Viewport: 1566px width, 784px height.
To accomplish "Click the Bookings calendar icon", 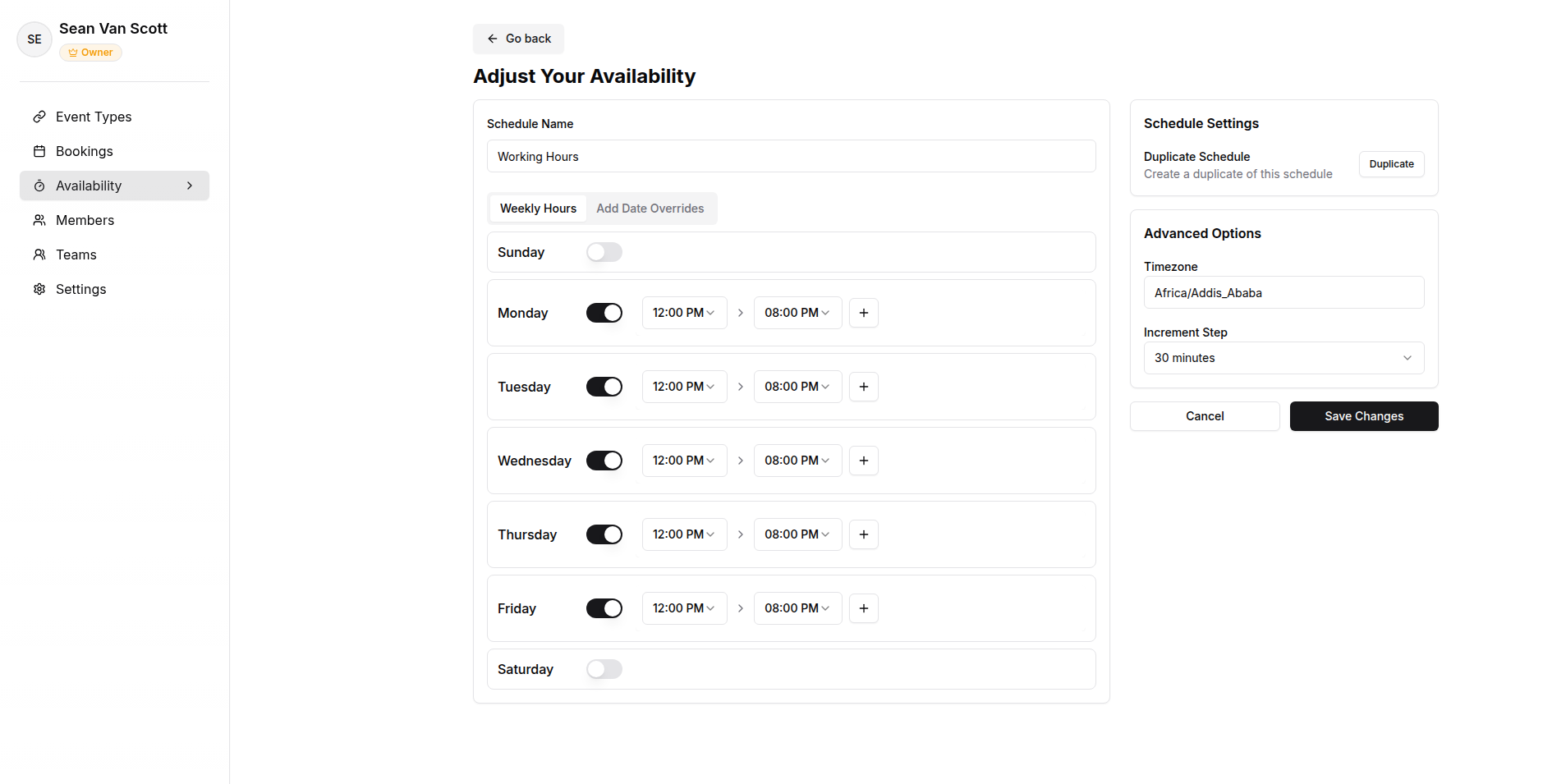I will (x=39, y=151).
